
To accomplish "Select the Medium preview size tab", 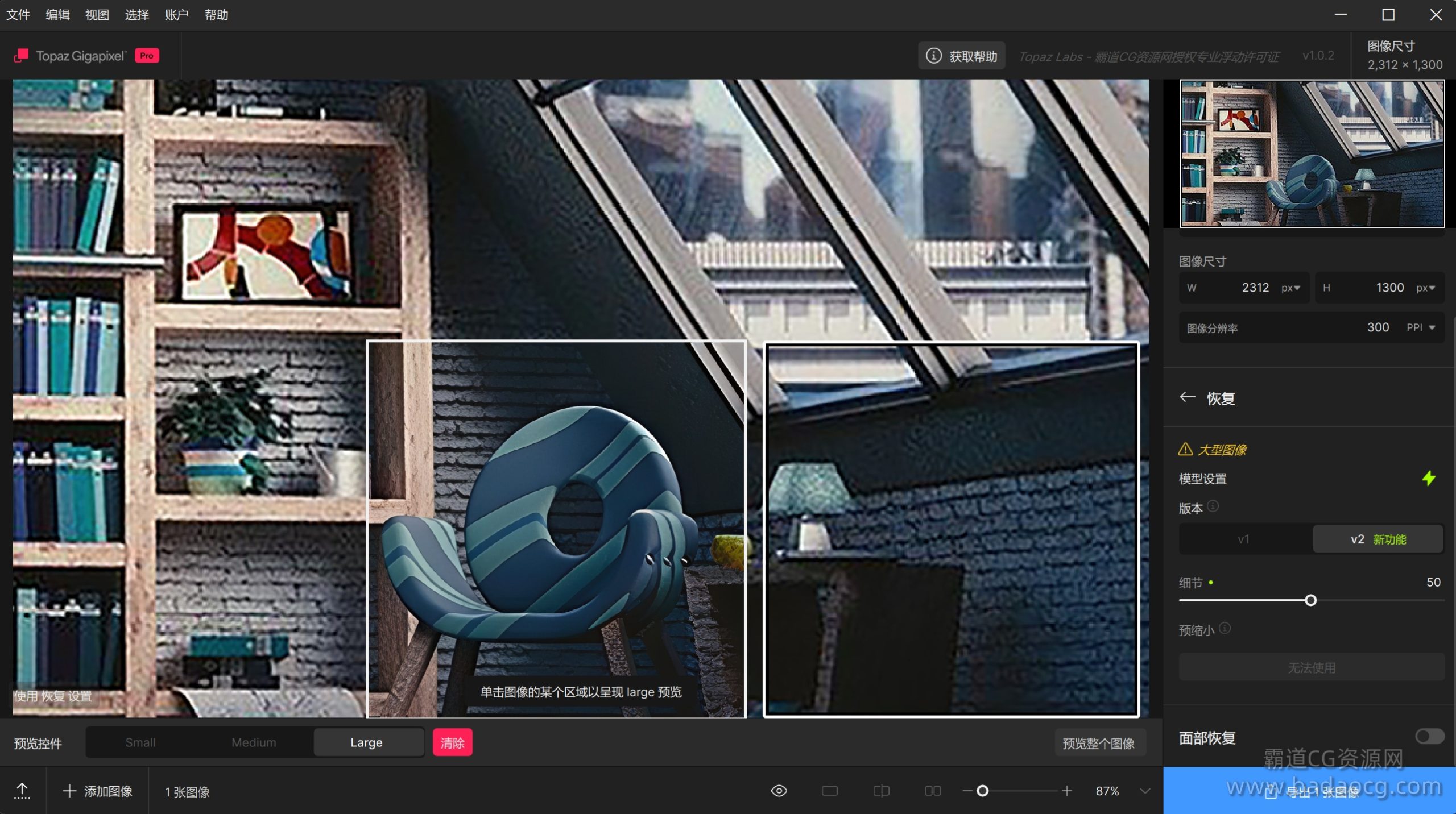I will pyautogui.click(x=254, y=742).
